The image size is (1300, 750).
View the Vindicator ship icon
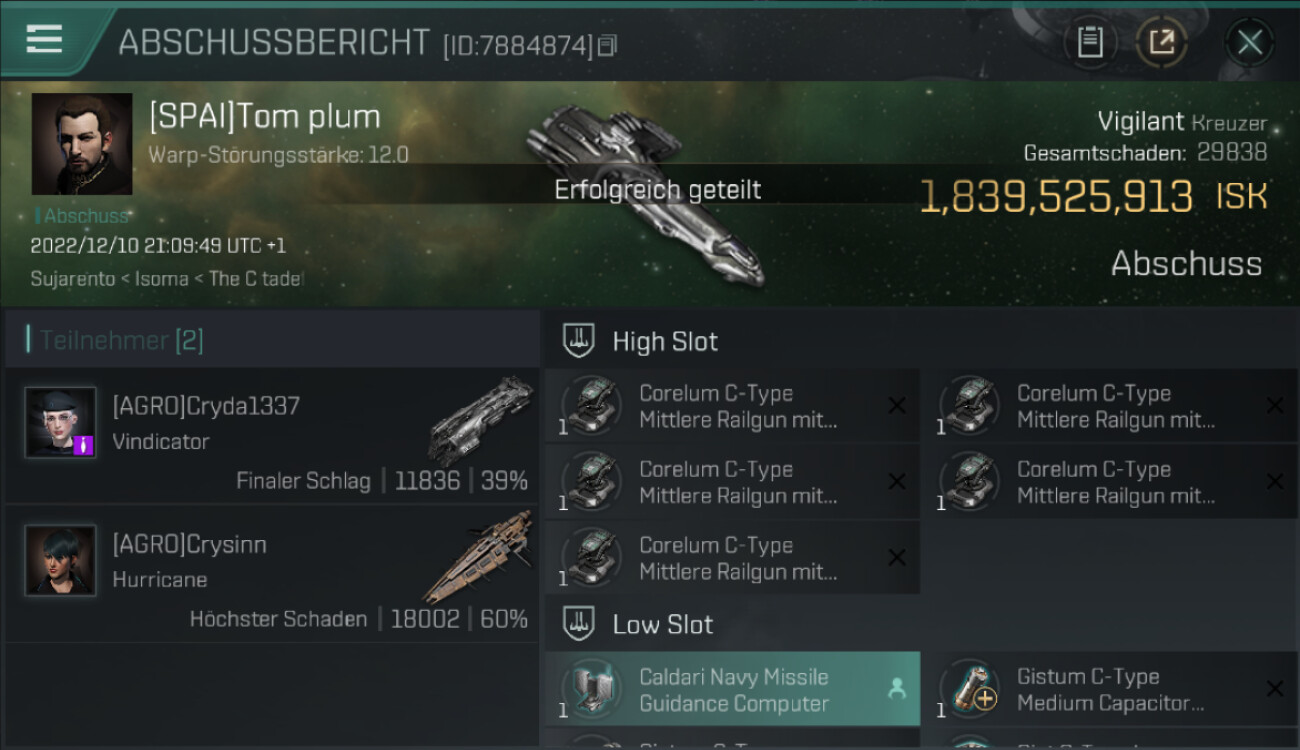(482, 418)
